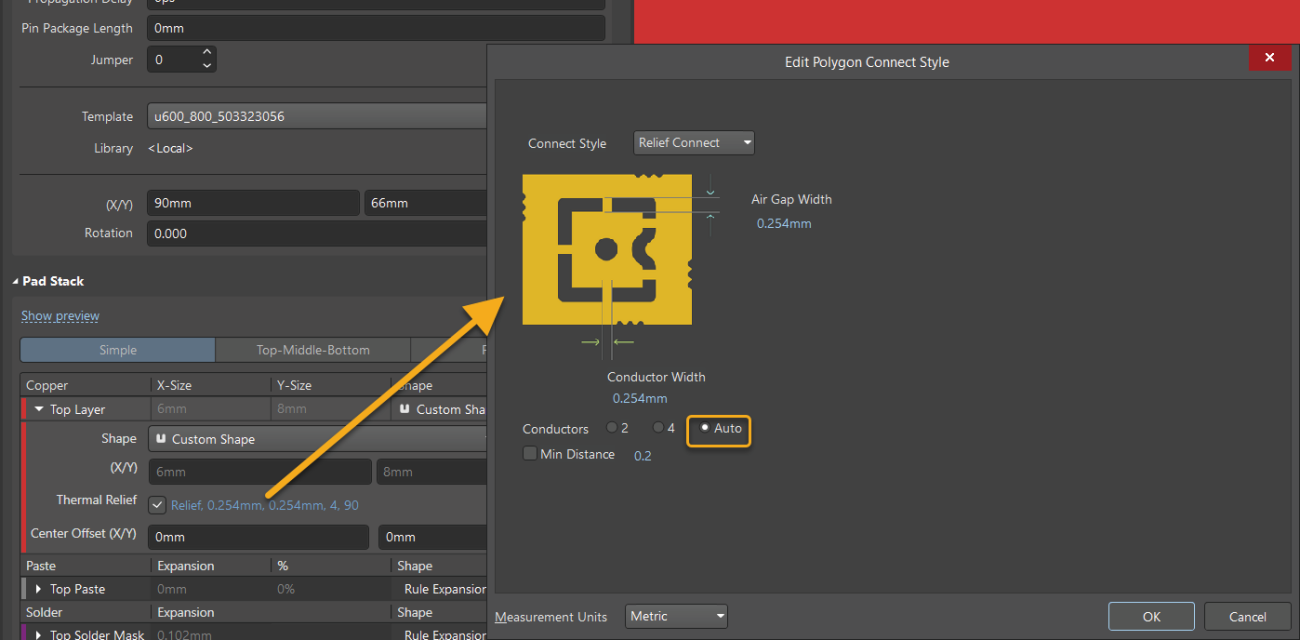Screen dimensions: 1300x640
Task: Open the Connect Style dropdown
Action: [694, 143]
